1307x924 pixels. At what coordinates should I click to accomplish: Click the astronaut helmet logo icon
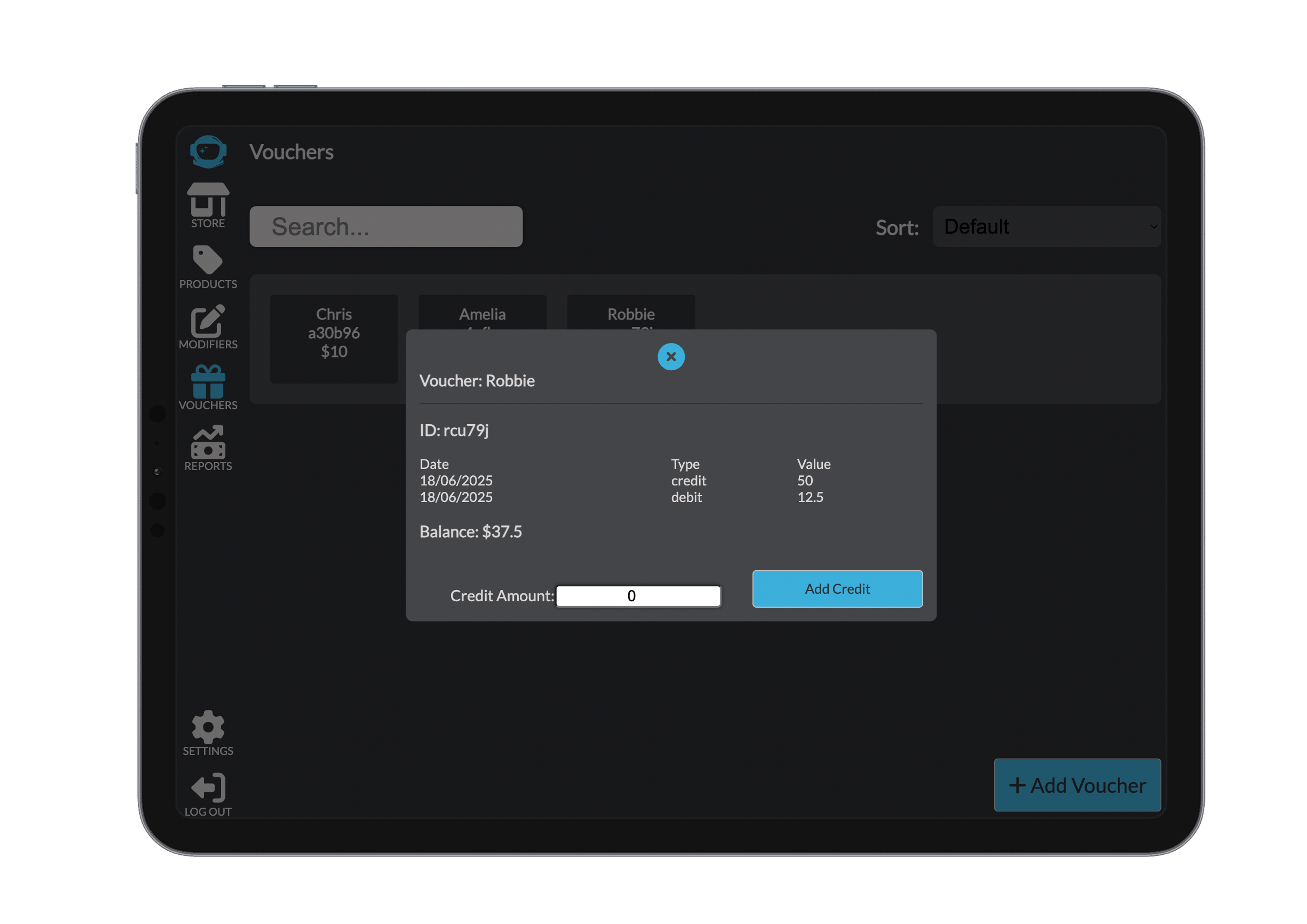click(x=208, y=151)
